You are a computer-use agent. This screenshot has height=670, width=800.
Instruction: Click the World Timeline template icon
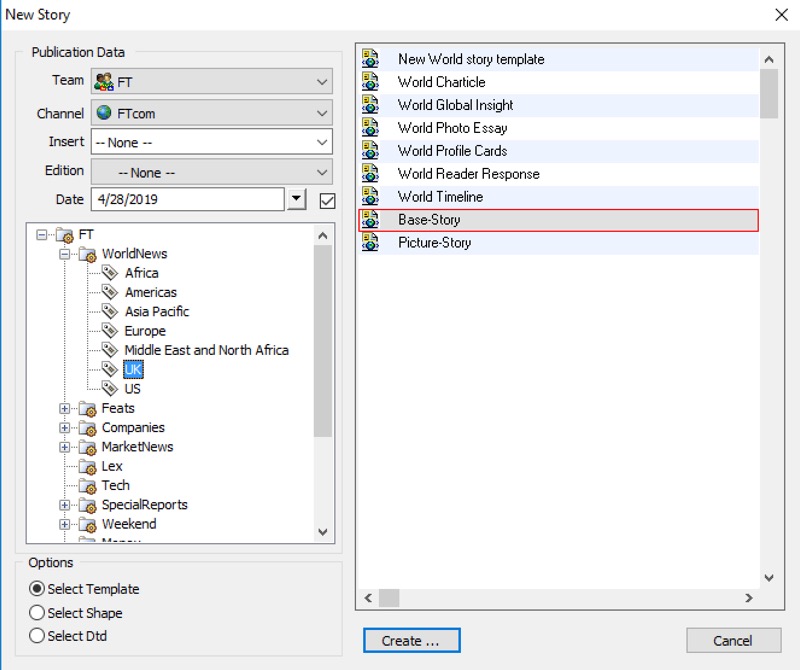(371, 197)
